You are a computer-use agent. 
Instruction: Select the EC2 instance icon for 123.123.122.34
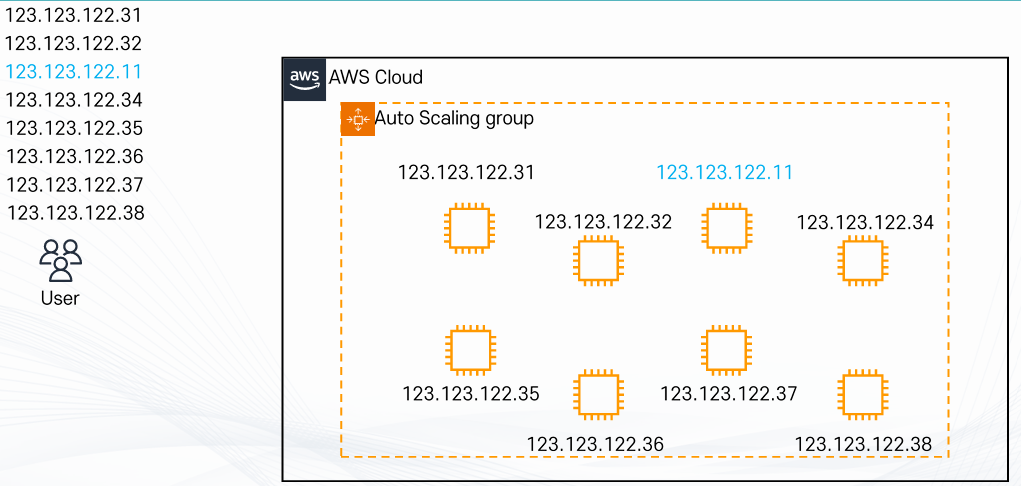point(863,261)
